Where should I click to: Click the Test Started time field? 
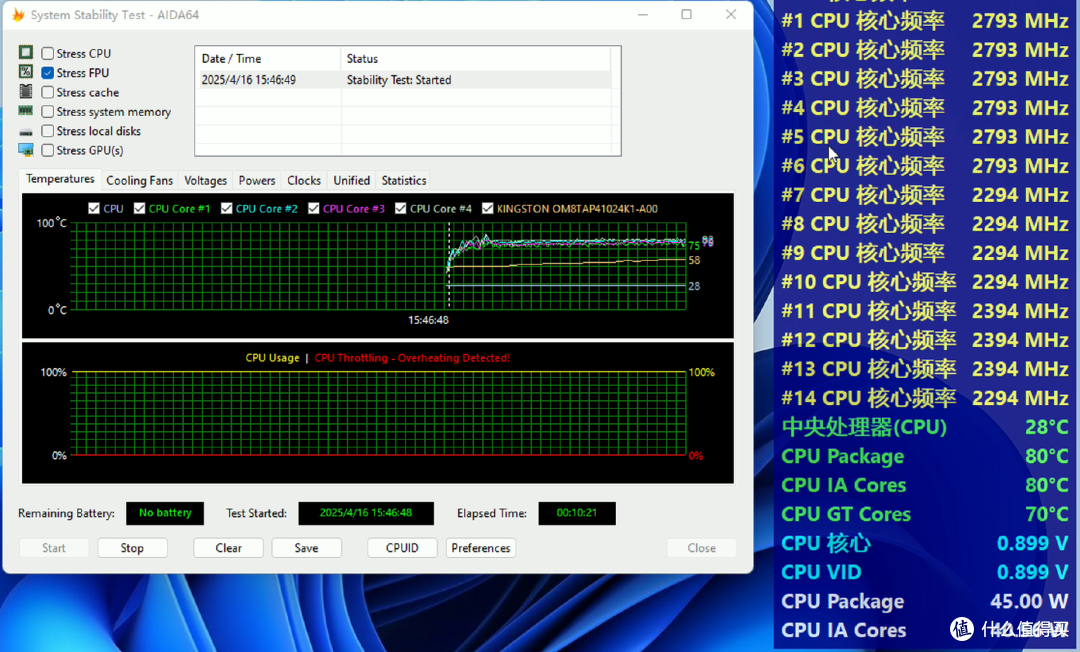pyautogui.click(x=366, y=513)
